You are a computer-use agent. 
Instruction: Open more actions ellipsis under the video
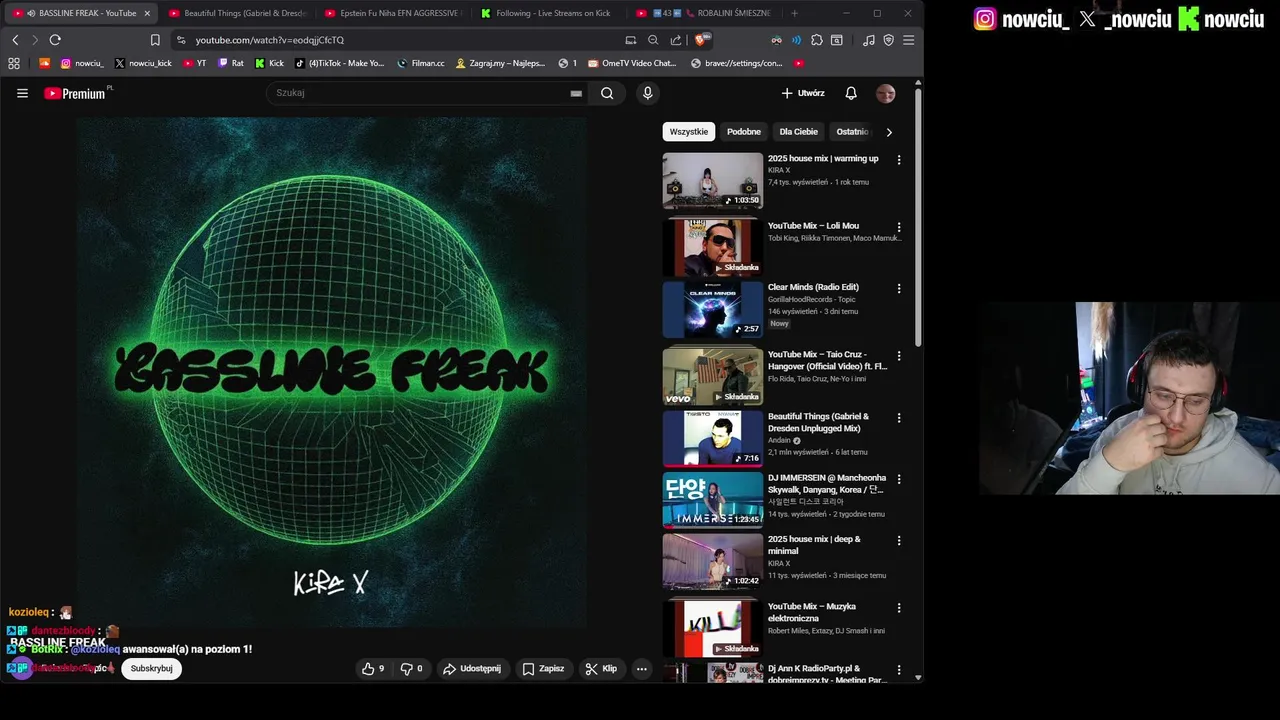click(x=642, y=669)
